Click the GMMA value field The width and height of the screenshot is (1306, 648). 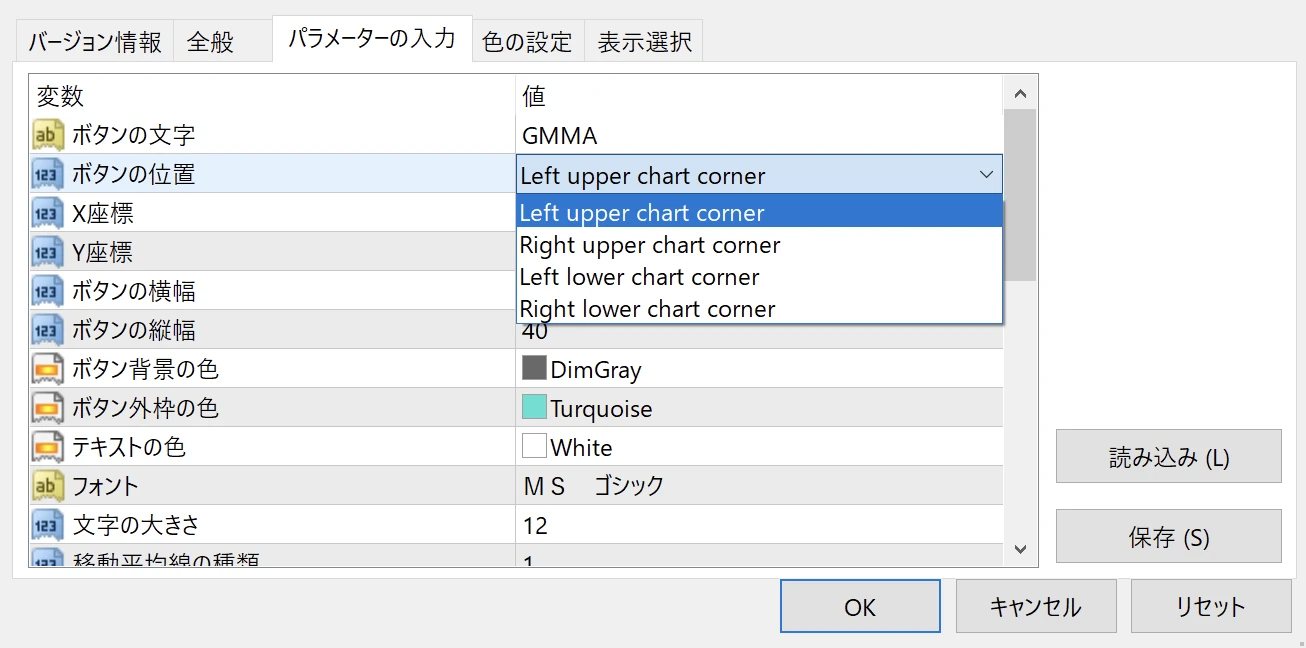[x=758, y=135]
